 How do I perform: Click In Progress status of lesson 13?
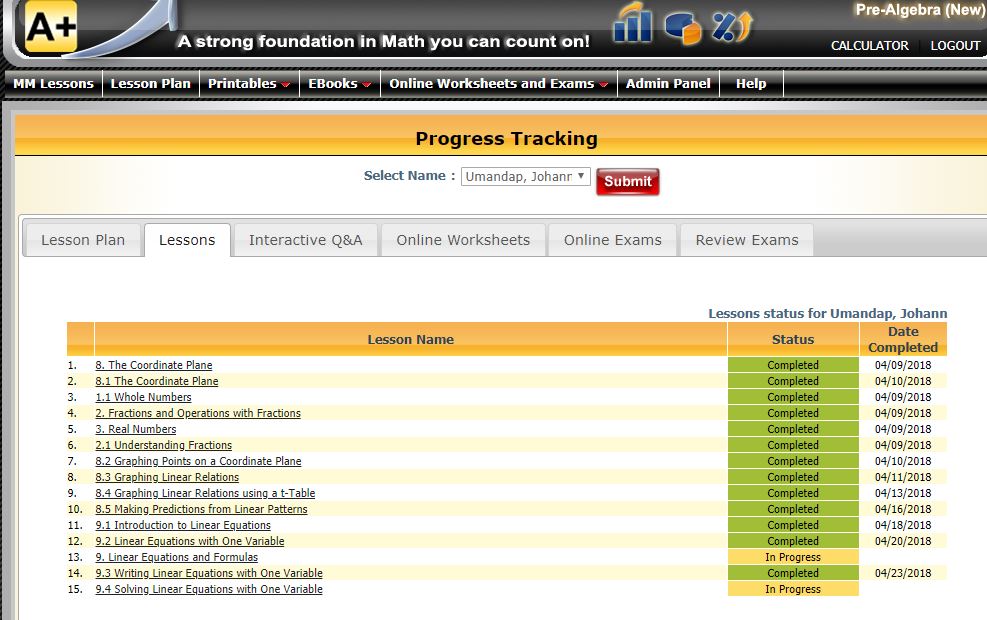click(793, 557)
